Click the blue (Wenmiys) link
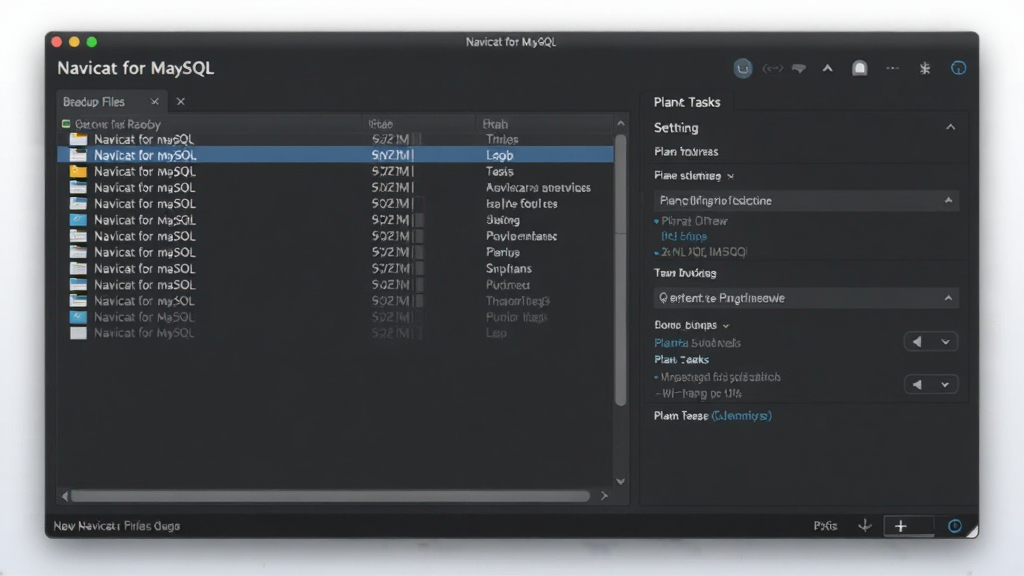 [x=741, y=415]
